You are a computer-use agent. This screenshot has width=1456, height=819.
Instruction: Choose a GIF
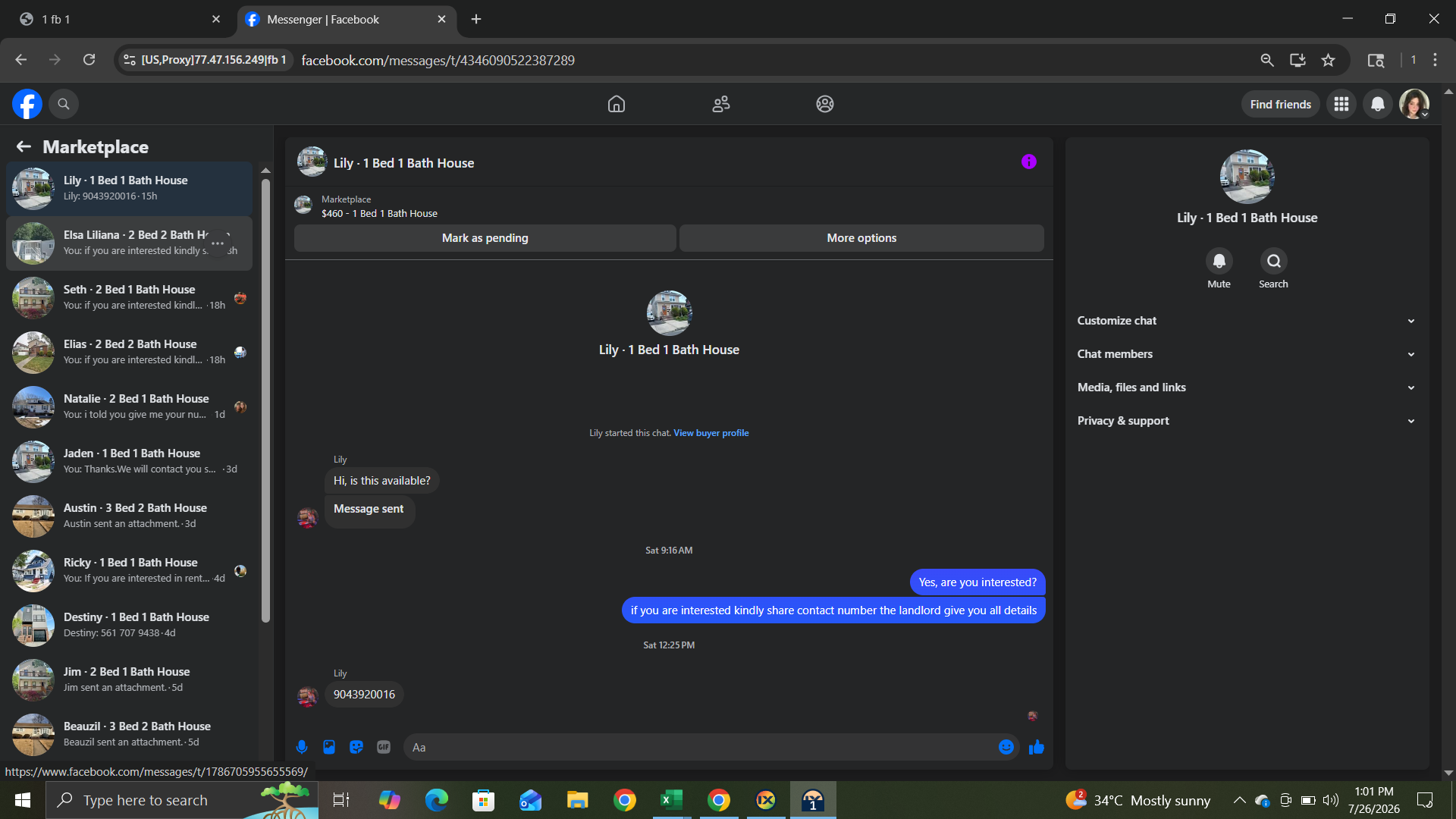384,747
